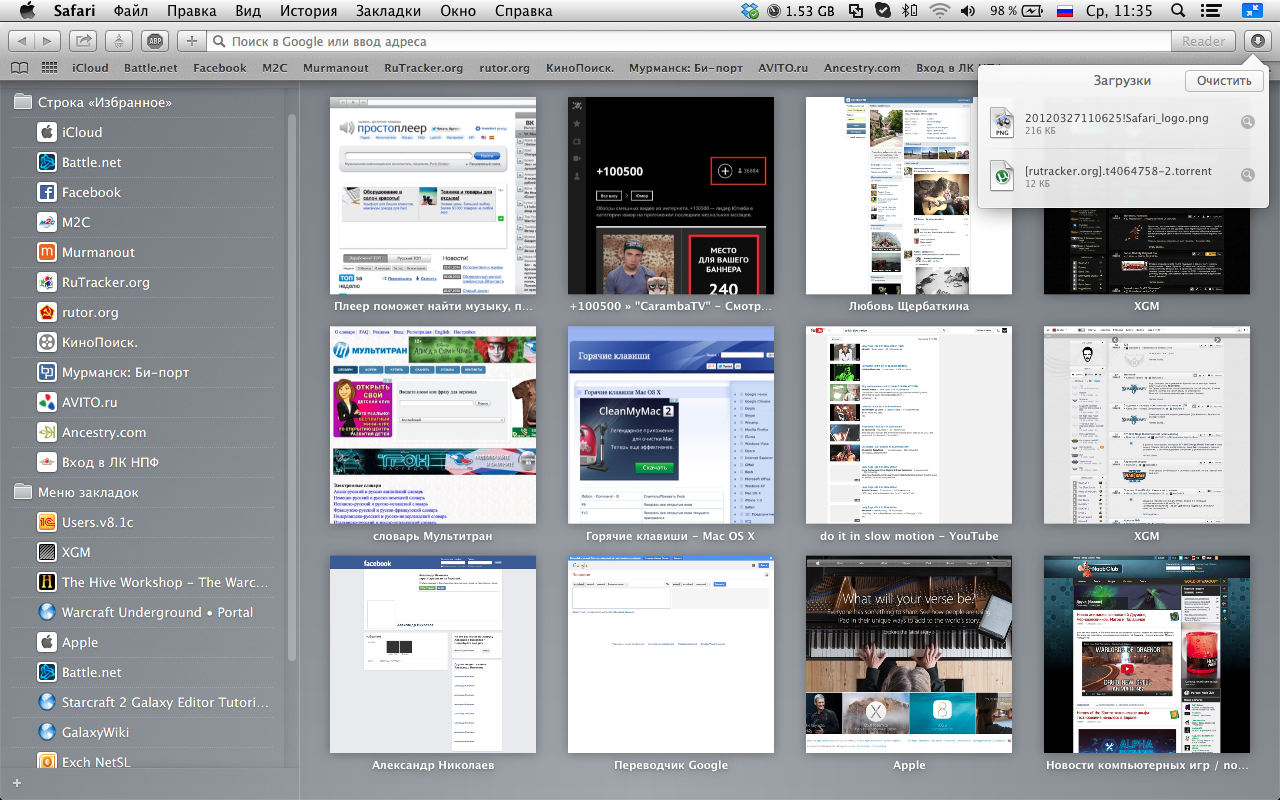The image size is (1280, 800).
Task: Open Ancestry.com link in the bookmarks bar
Action: [862, 68]
